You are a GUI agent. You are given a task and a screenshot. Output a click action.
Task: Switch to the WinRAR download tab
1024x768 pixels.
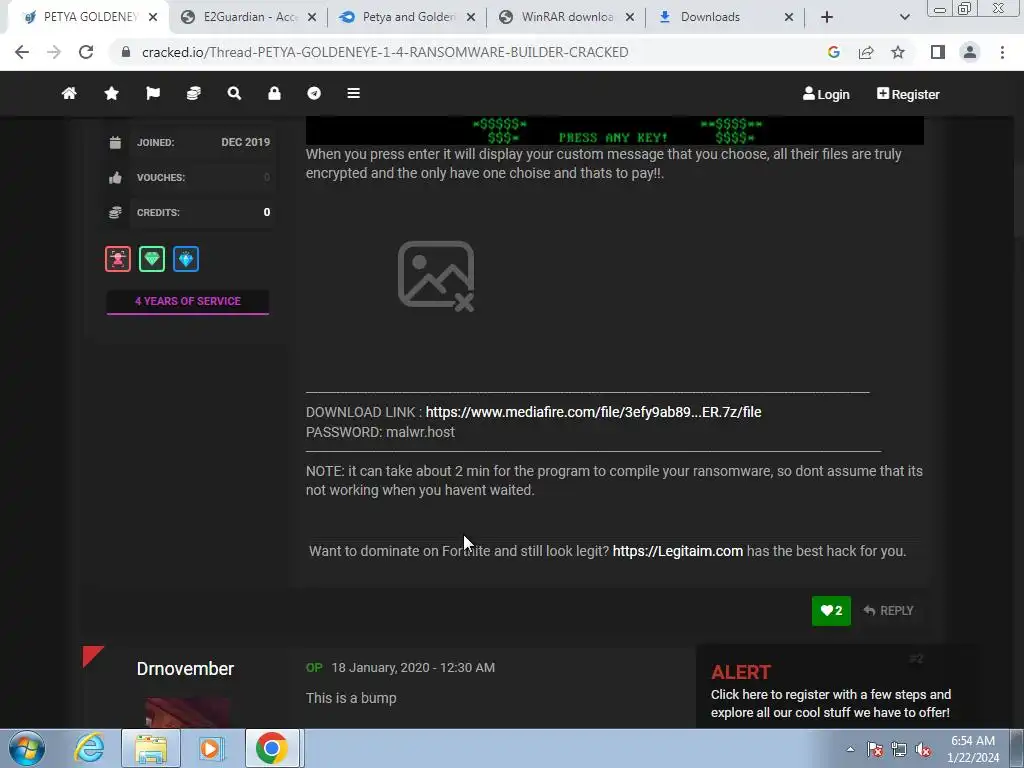click(x=568, y=17)
